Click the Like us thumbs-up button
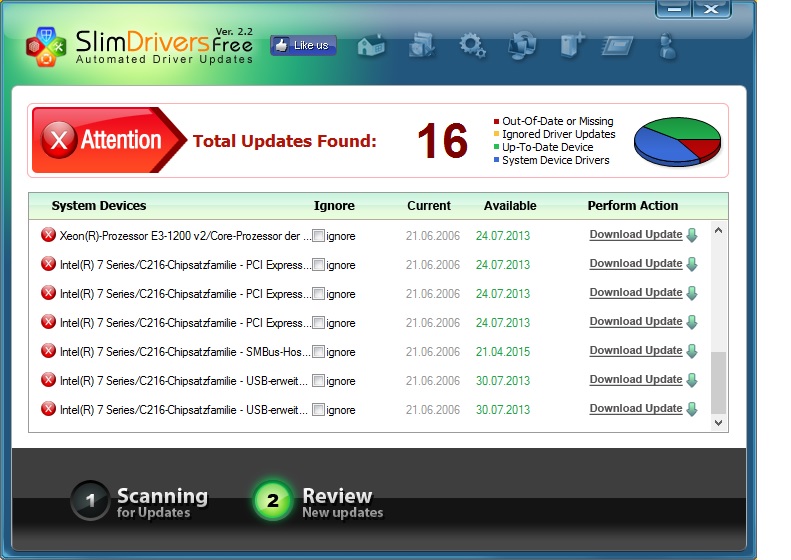 [x=303, y=45]
